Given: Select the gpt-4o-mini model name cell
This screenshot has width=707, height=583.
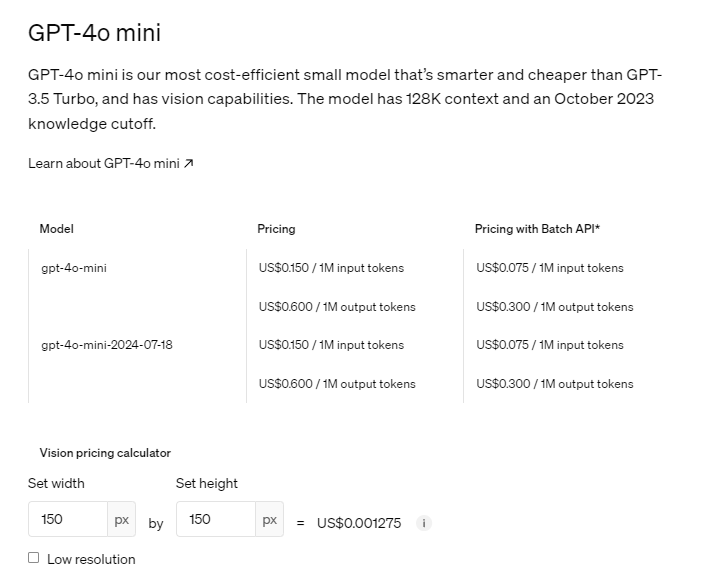Looking at the screenshot, I should pos(74,268).
